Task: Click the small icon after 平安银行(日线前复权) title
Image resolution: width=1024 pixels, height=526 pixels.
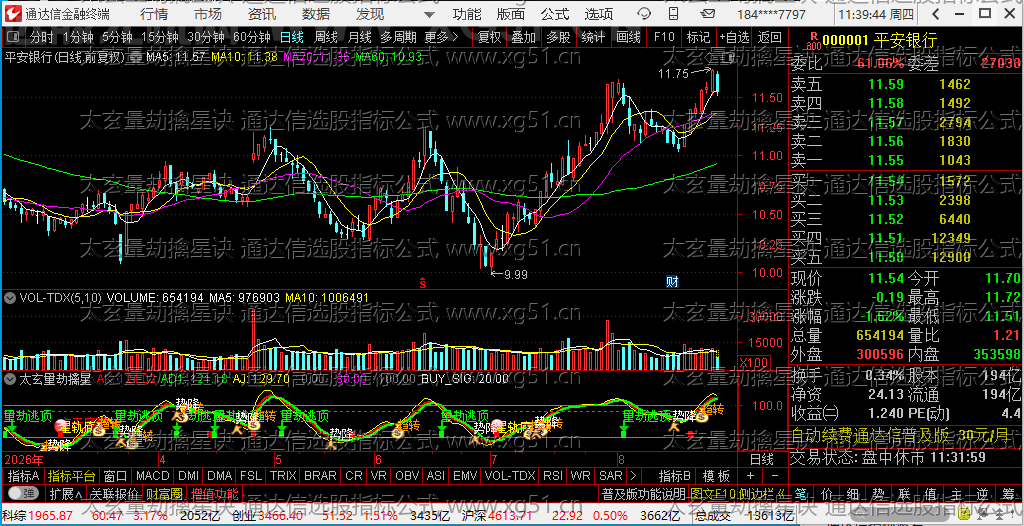Action: click(136, 58)
